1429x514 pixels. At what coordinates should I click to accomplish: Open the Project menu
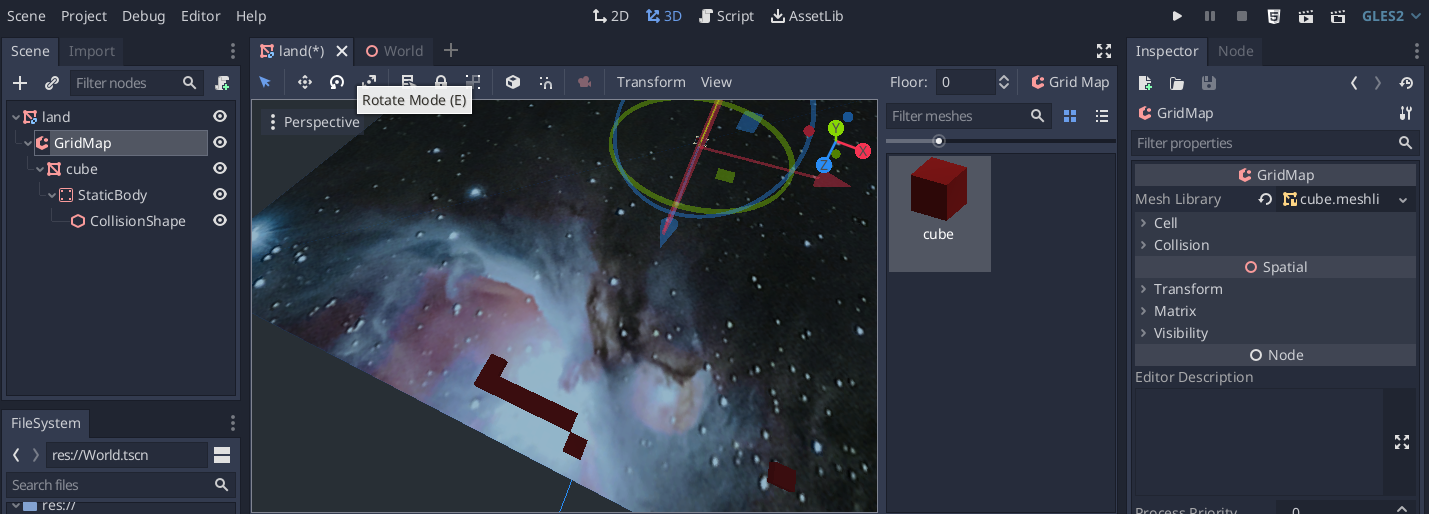pos(84,16)
